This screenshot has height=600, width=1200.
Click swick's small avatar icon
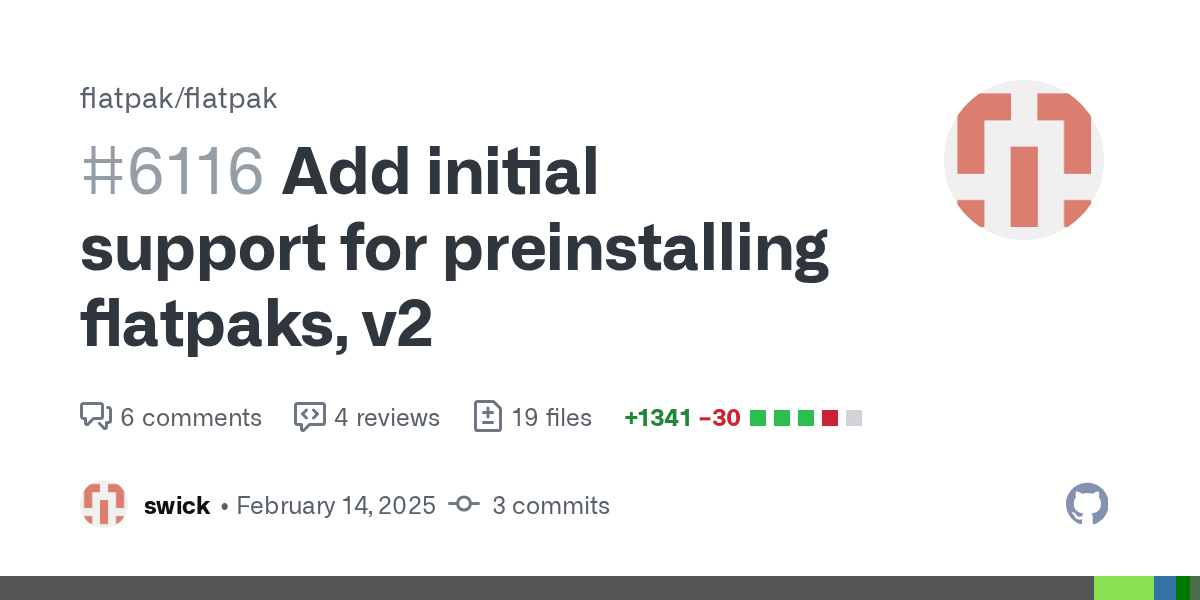click(104, 505)
